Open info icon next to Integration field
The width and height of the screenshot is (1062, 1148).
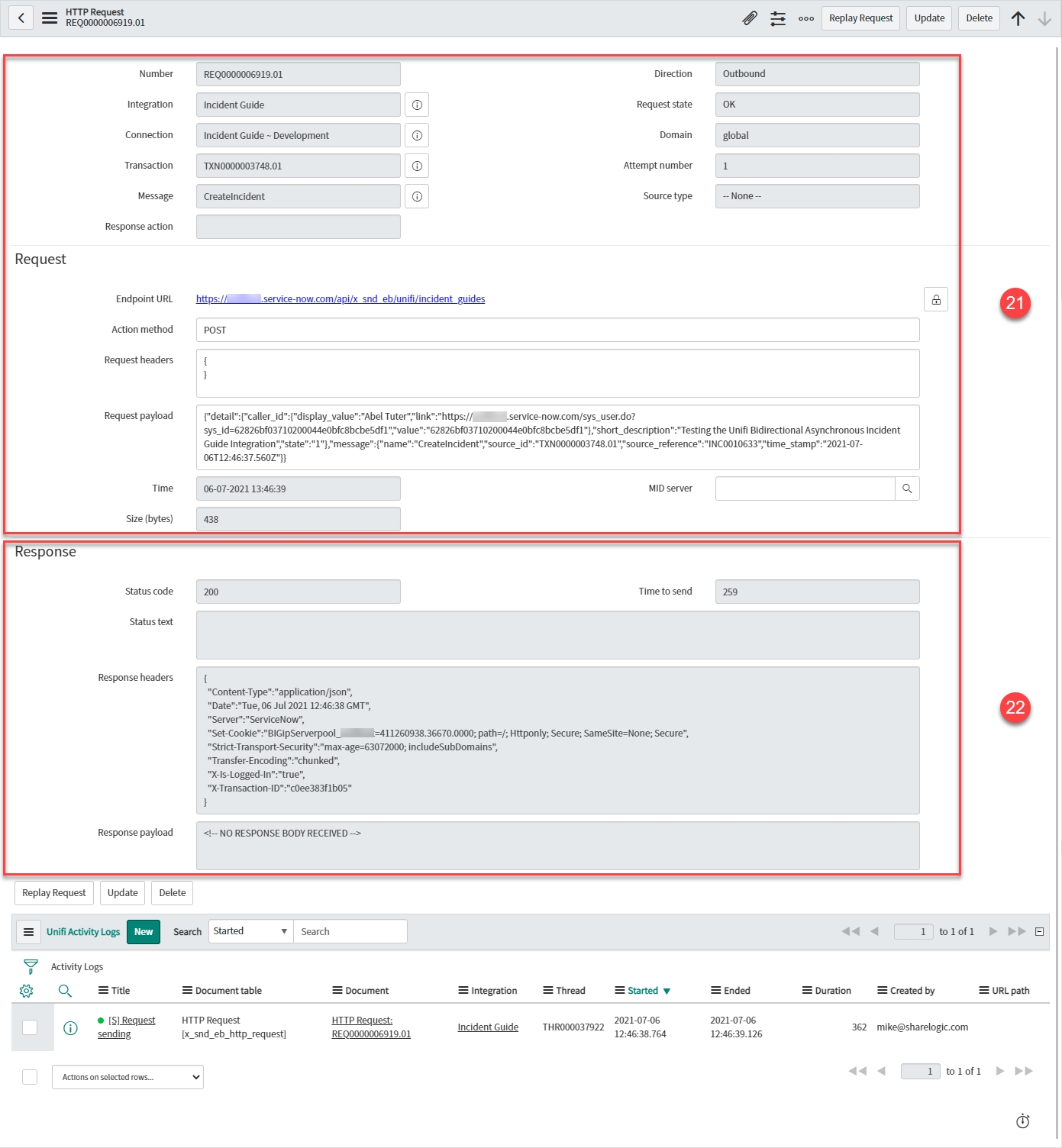(x=417, y=105)
